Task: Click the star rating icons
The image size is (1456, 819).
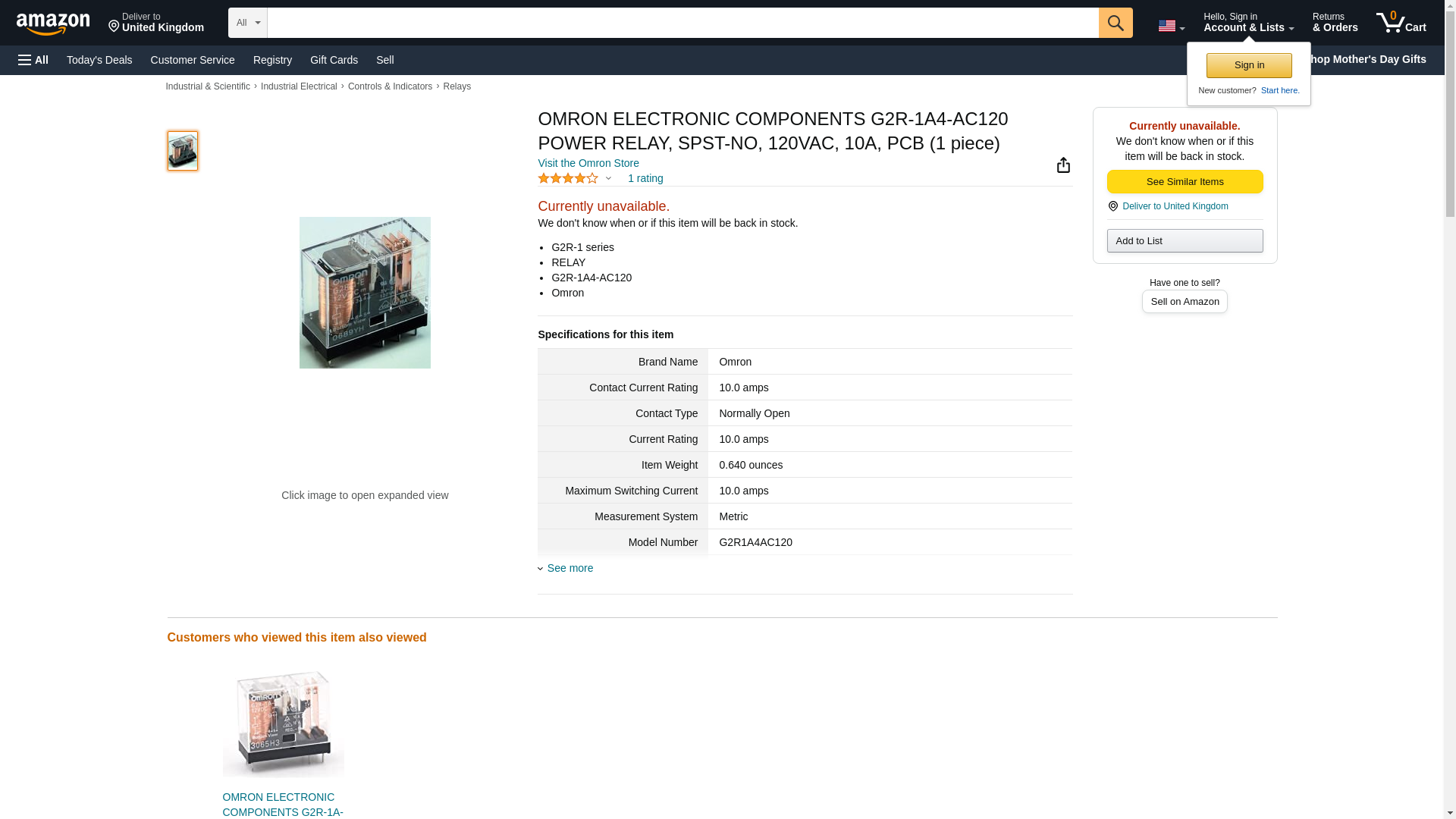Action: (568, 178)
